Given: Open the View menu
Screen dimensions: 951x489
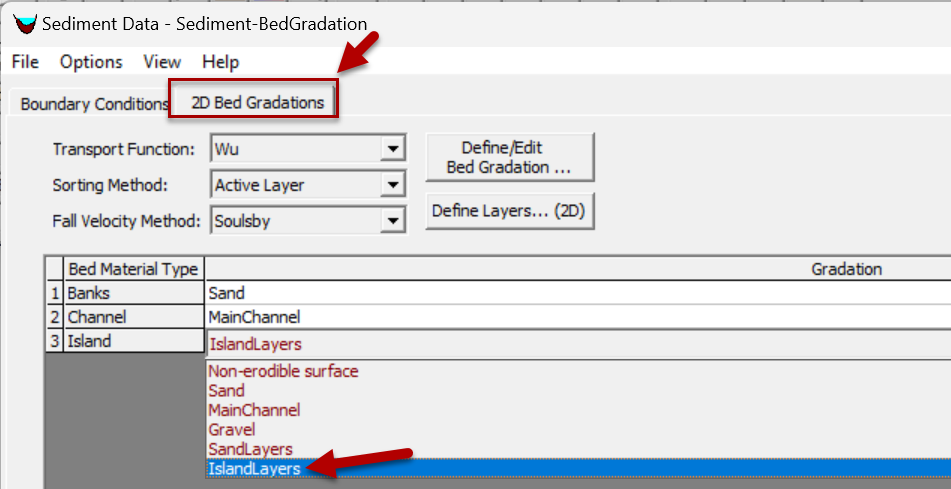Looking at the screenshot, I should pyautogui.click(x=162, y=62).
